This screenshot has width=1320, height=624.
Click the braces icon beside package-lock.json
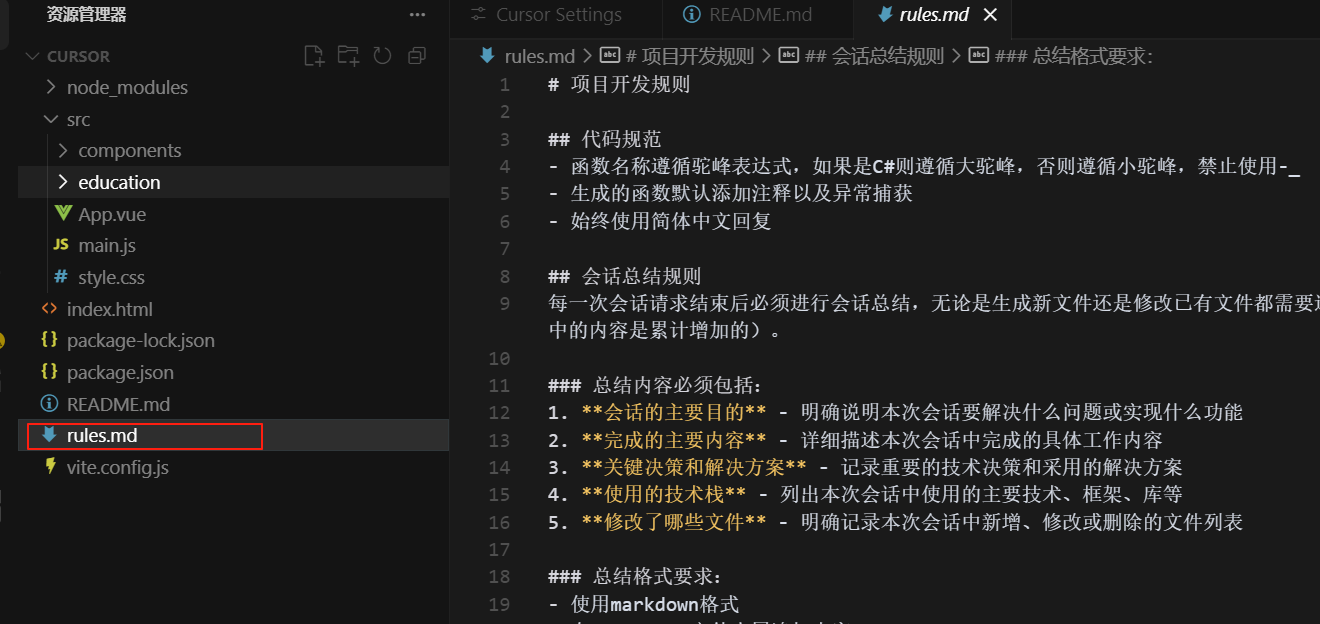[x=49, y=340]
